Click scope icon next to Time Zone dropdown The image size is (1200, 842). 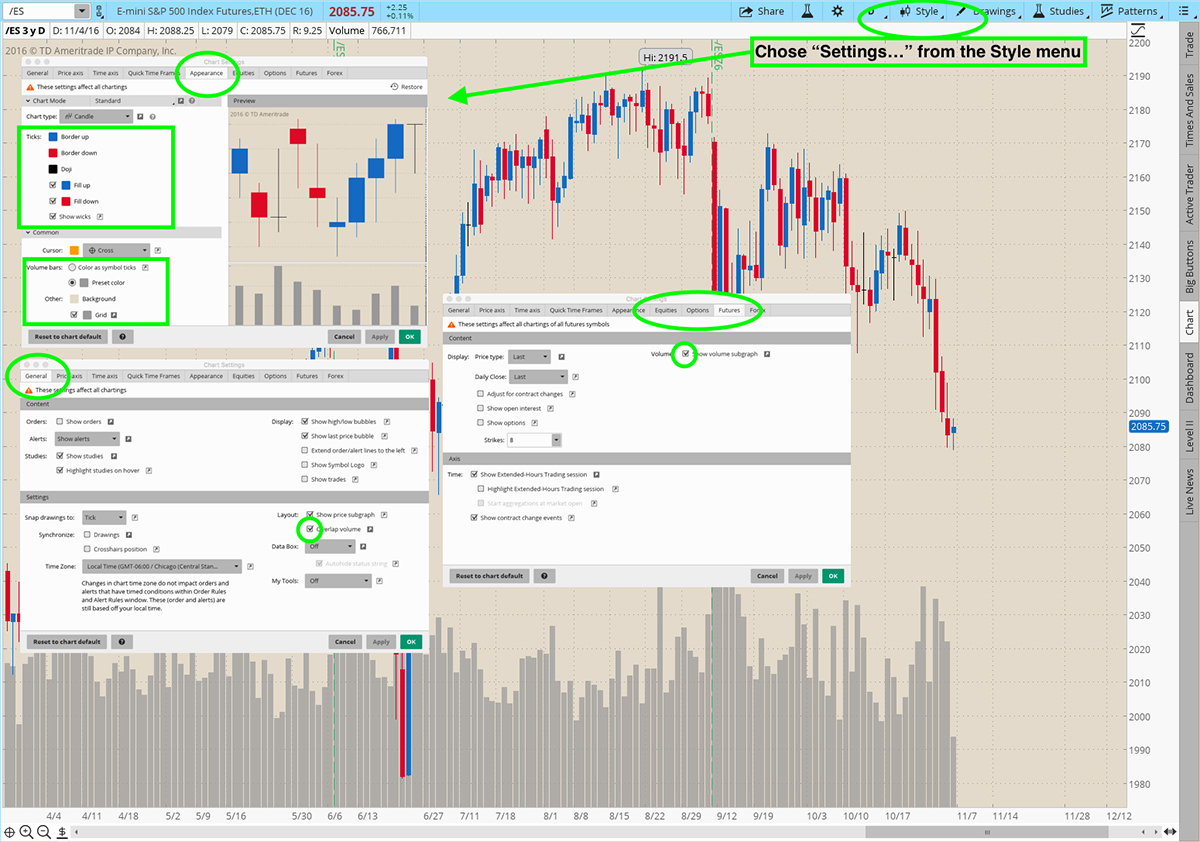250,566
